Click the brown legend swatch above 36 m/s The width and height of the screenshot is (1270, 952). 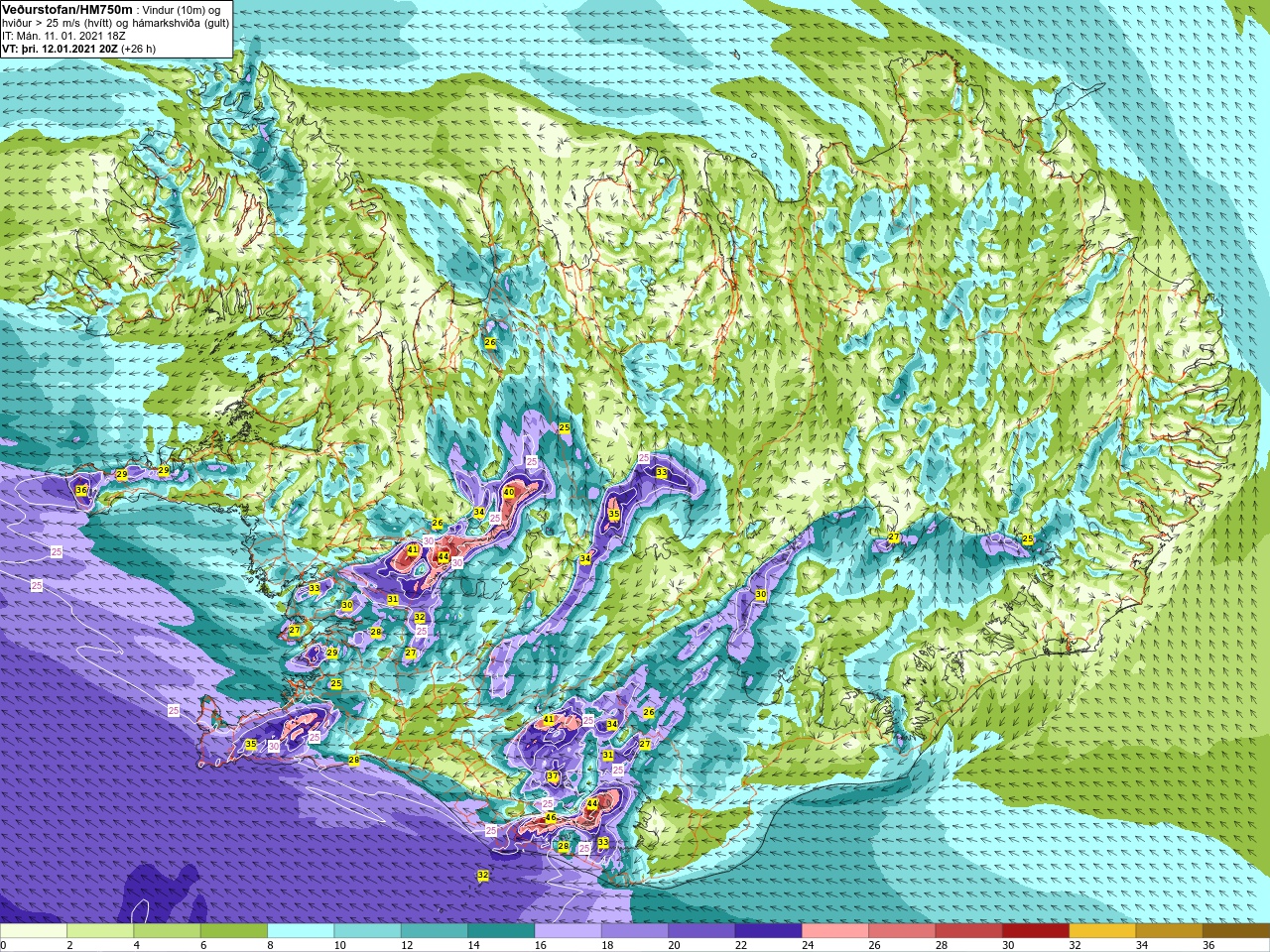(x=1236, y=931)
